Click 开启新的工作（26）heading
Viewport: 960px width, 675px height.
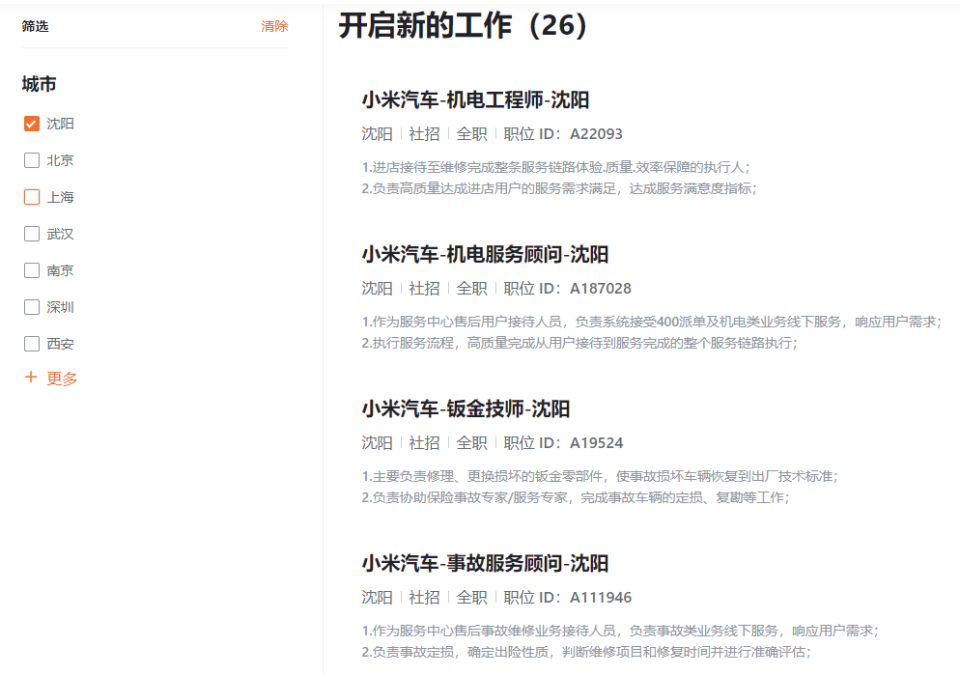tap(463, 26)
